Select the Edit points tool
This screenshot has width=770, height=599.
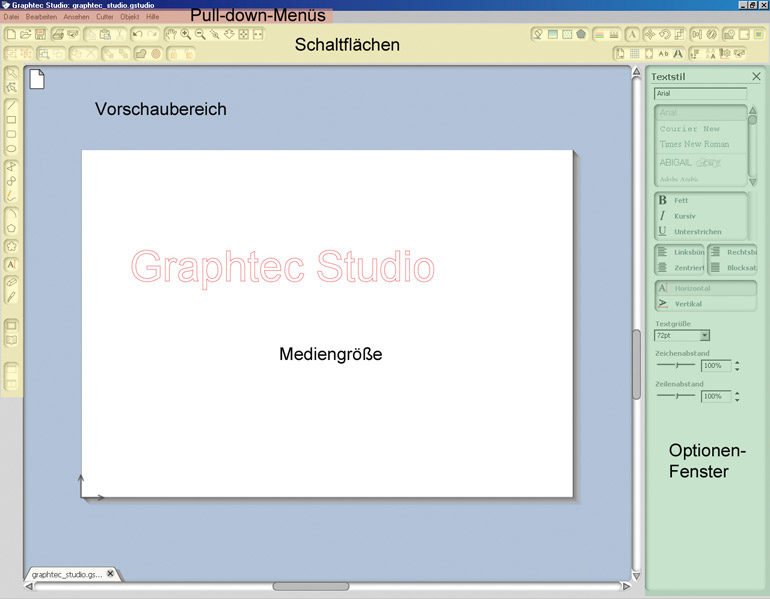click(x=11, y=87)
